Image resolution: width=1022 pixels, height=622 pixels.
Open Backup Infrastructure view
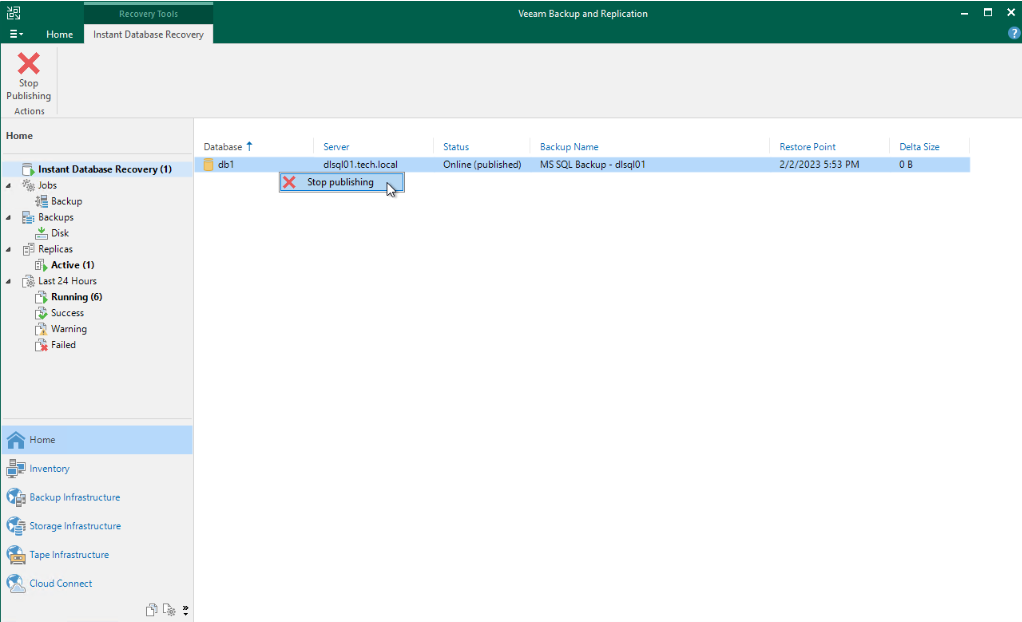click(x=74, y=497)
